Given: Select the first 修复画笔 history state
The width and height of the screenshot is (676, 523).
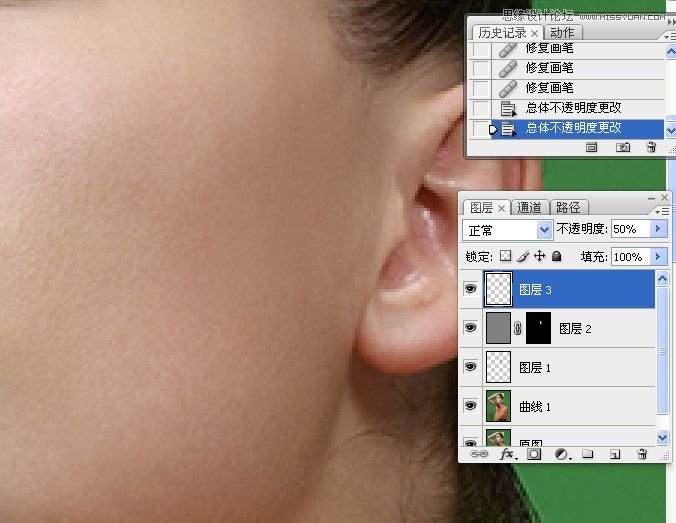Looking at the screenshot, I should (578, 49).
